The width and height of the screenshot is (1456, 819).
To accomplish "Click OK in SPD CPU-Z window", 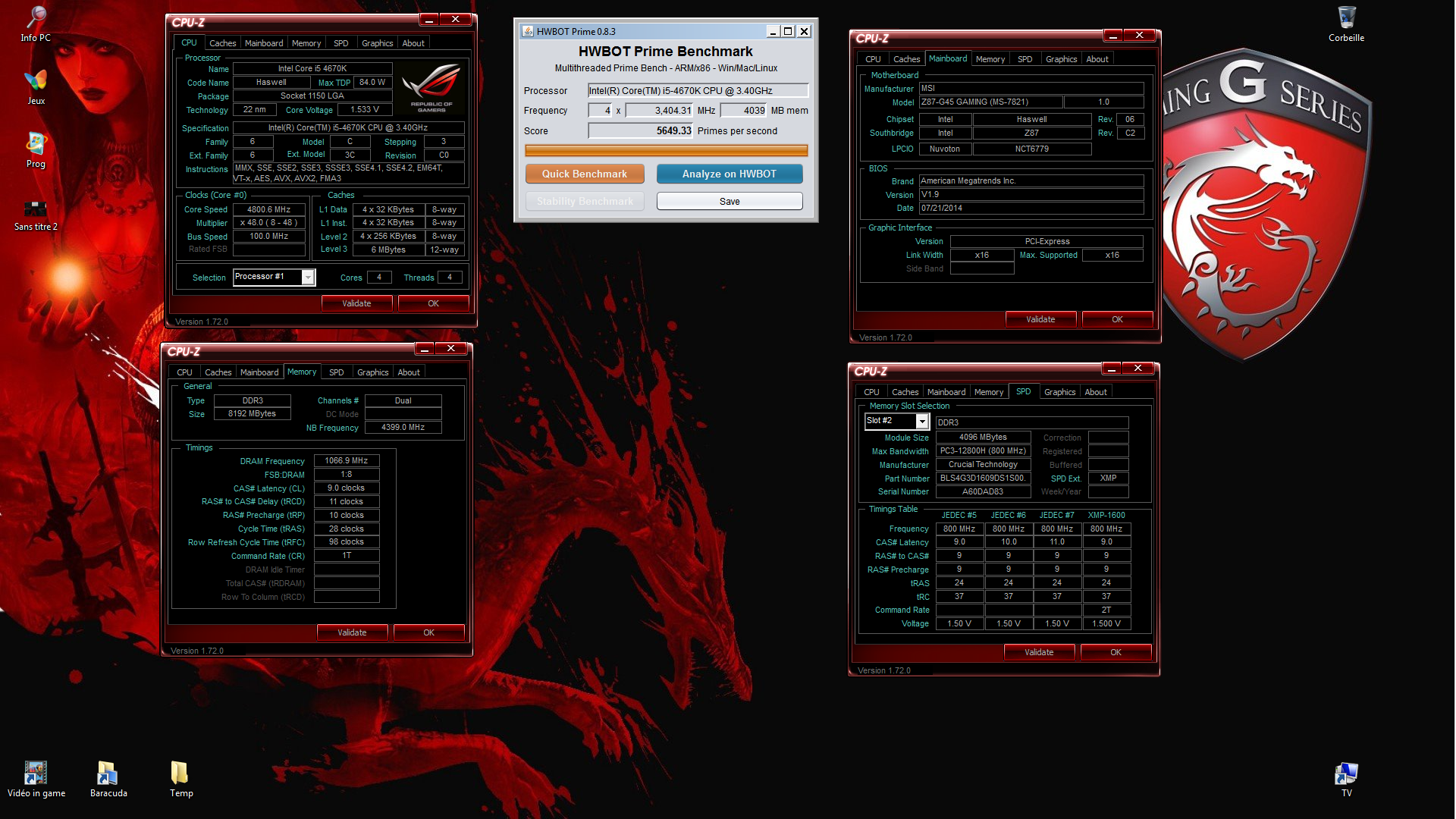I will 1116,652.
